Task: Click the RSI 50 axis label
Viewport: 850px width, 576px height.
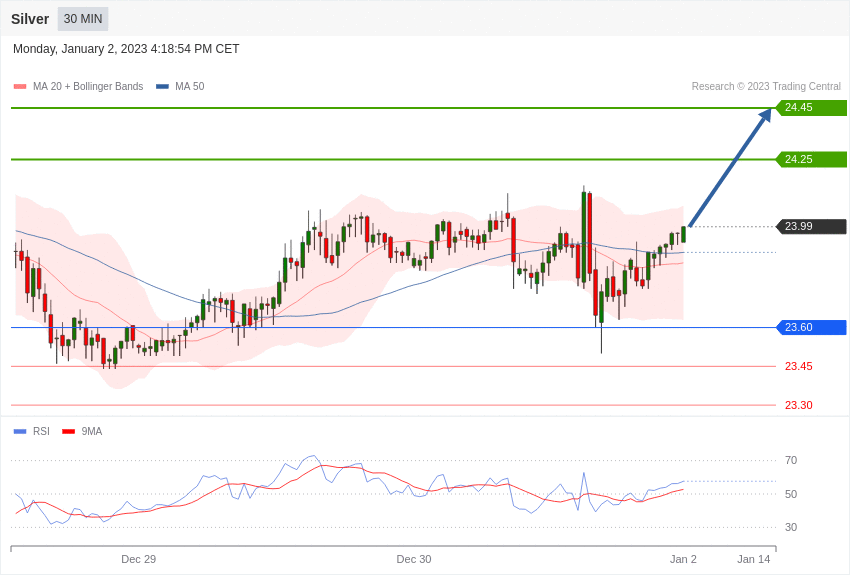Action: point(791,494)
